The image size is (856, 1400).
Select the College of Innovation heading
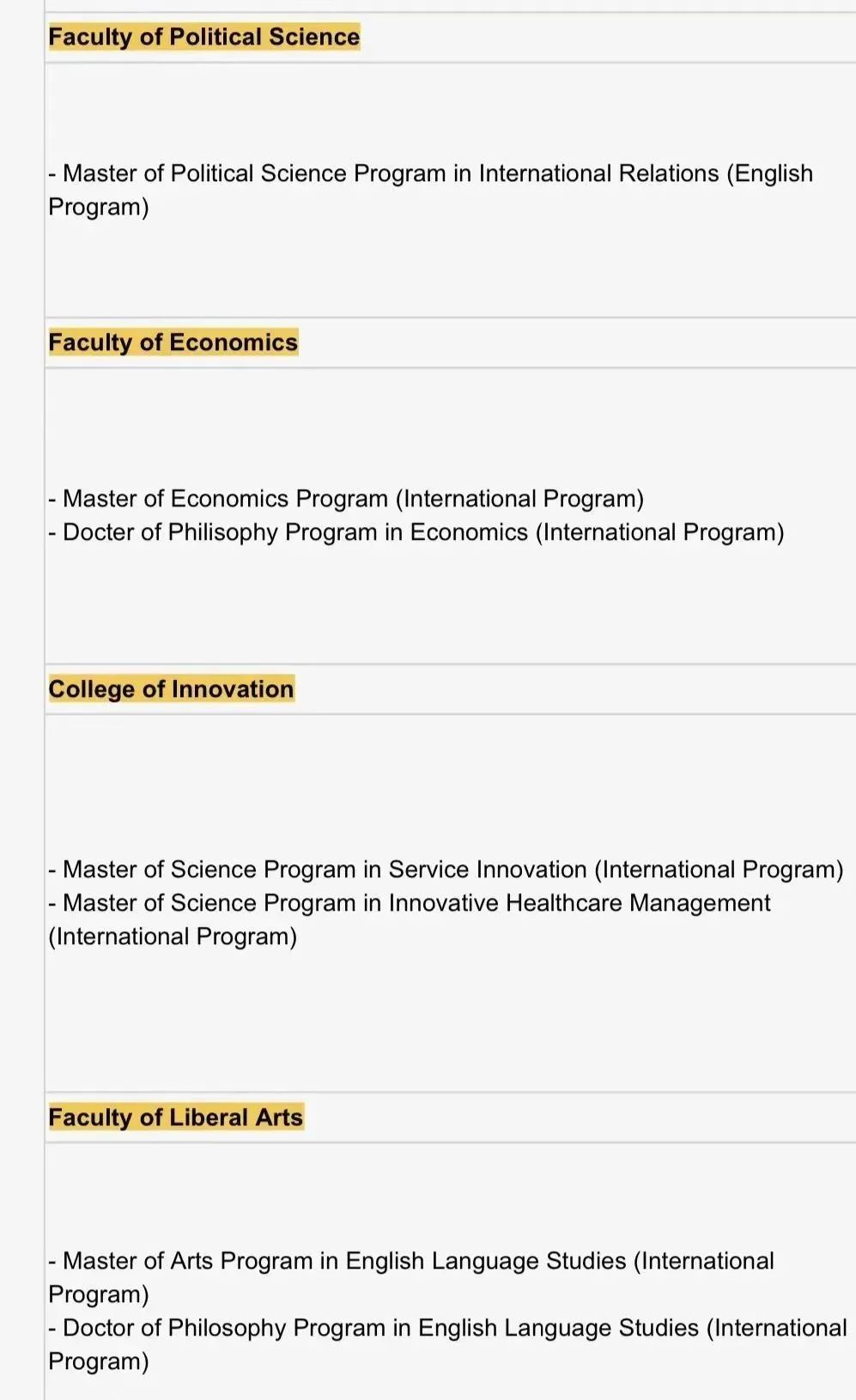coord(172,689)
